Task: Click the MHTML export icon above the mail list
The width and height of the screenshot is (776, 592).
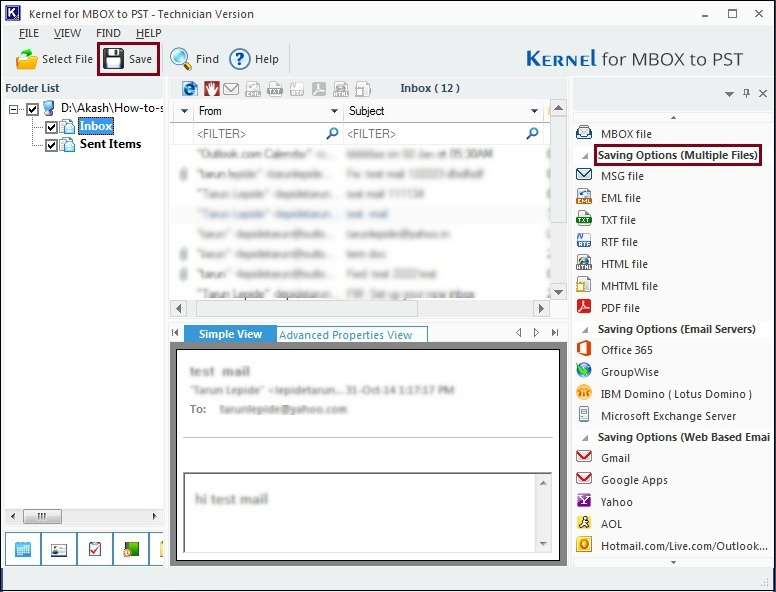Action: coord(363,89)
